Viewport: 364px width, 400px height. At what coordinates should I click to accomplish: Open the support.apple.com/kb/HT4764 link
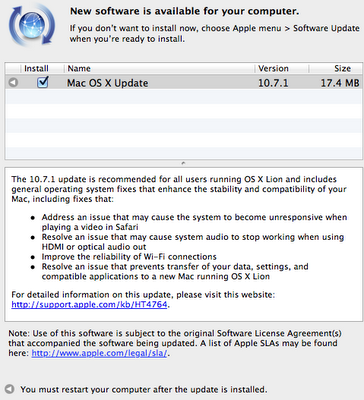(89, 305)
